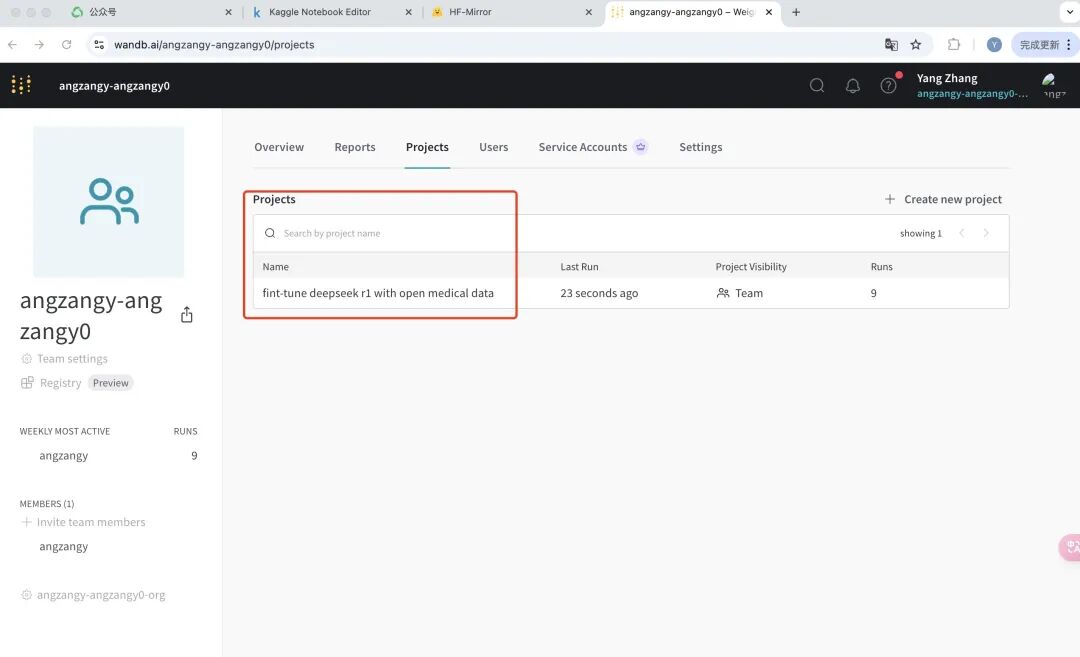Click the team avatar image
The width and height of the screenshot is (1080, 657).
click(x=109, y=201)
